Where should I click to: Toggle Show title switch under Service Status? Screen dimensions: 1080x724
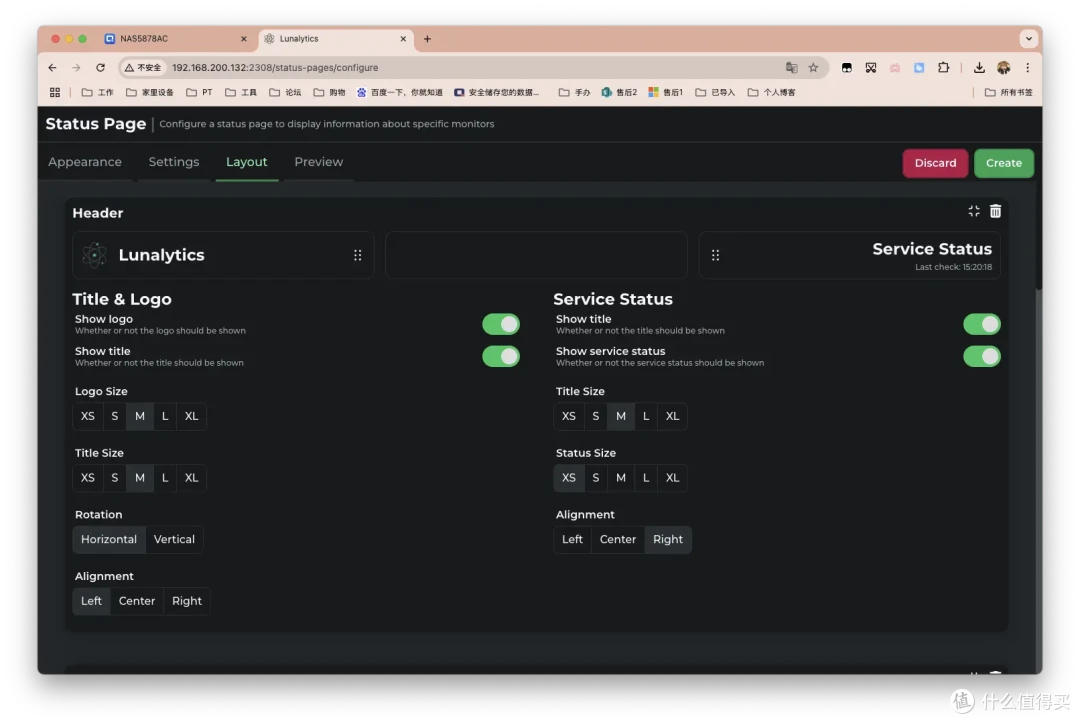[982, 324]
